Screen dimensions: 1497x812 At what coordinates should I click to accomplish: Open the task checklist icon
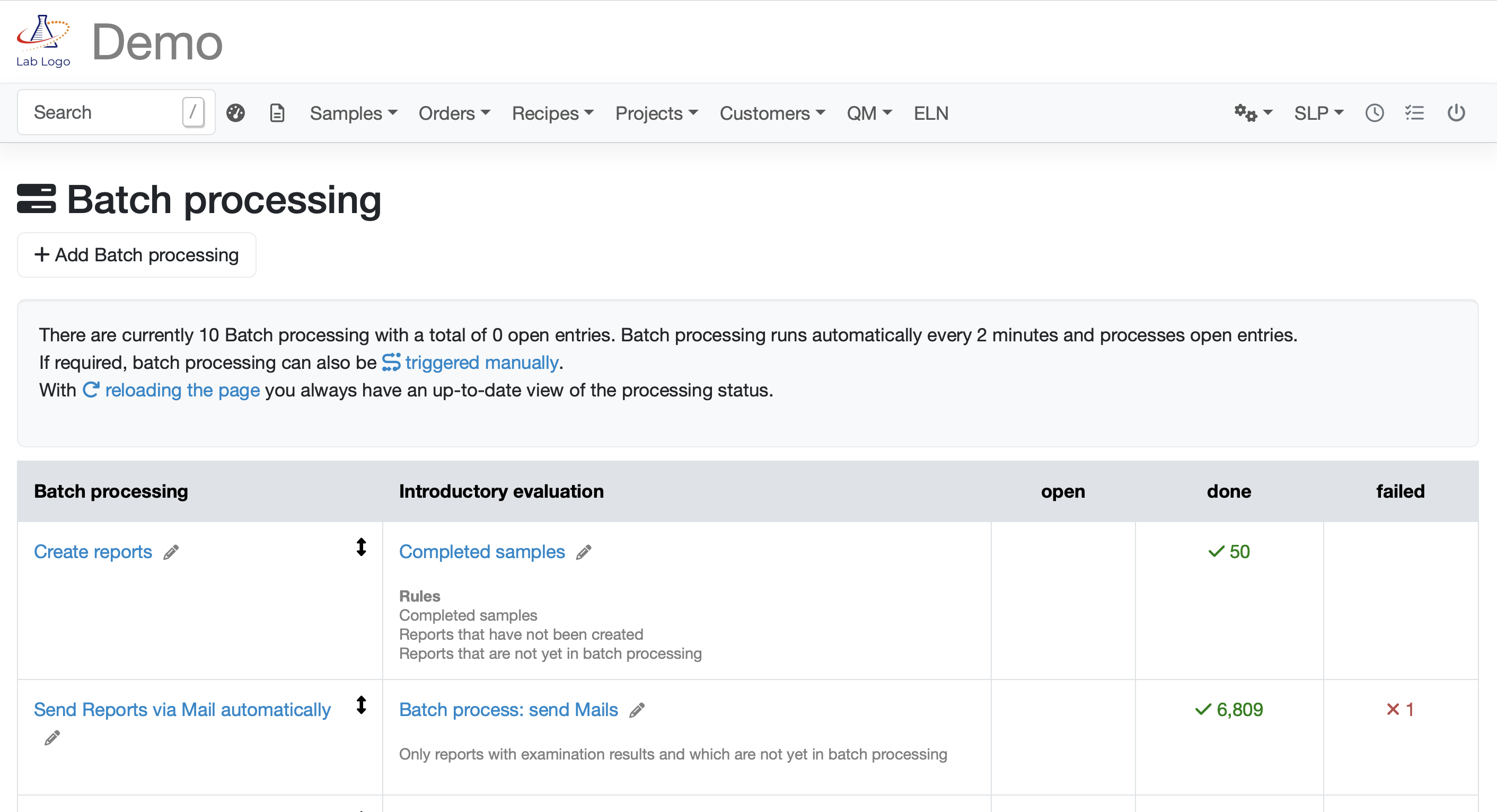(x=1414, y=113)
